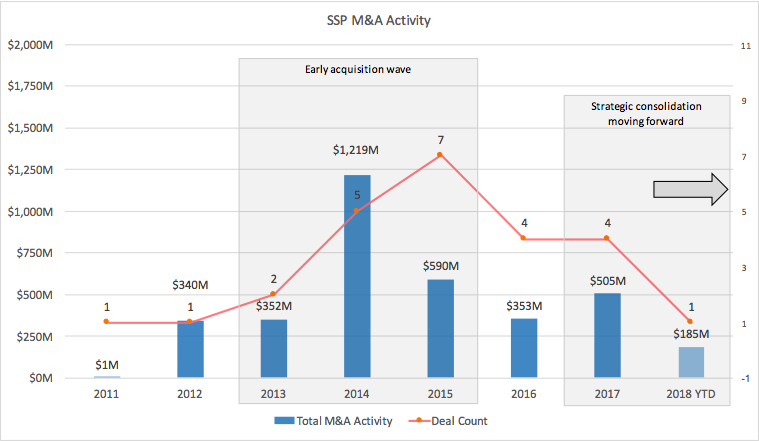Select the 2012 bar labeled $340M
Viewport: 759px width, 441px height.
click(x=190, y=349)
